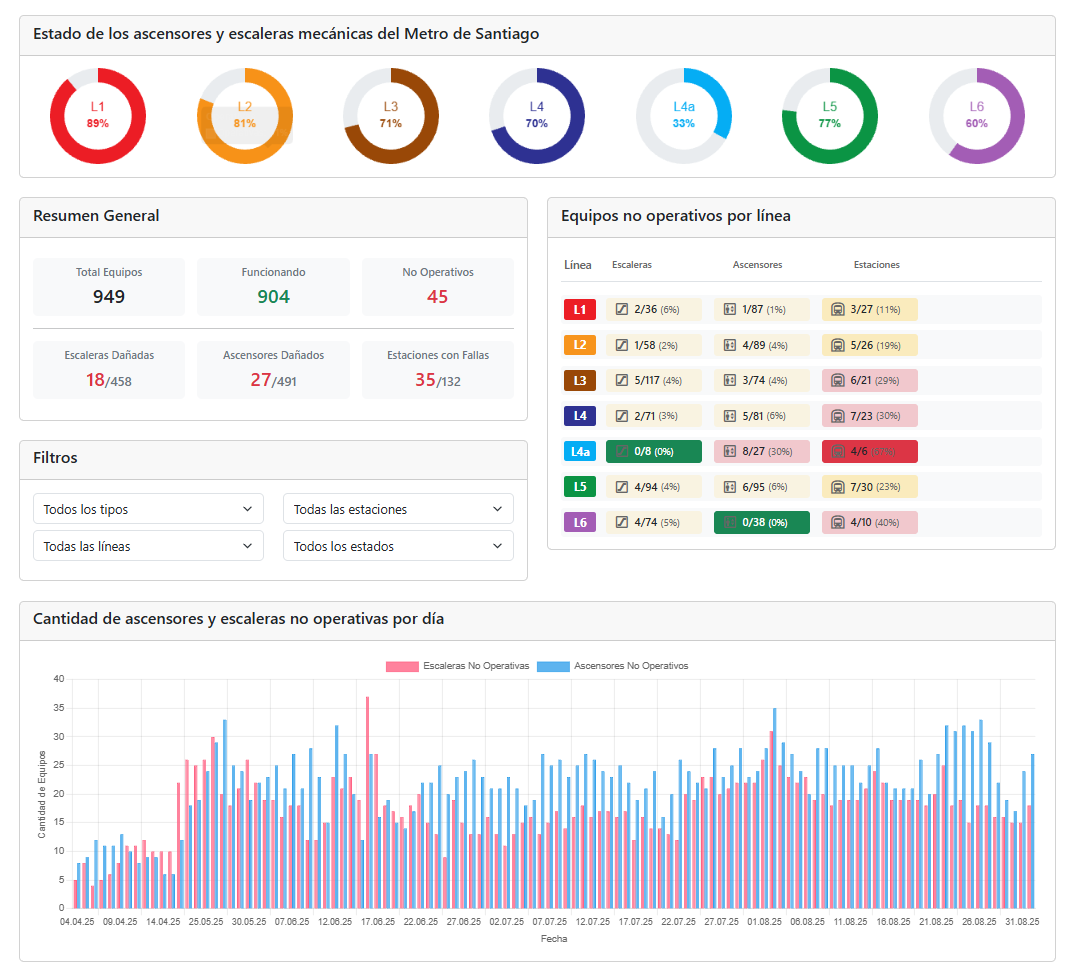Click the L5 77% donut chart
The width and height of the screenshot is (1072, 976).
coord(830,116)
